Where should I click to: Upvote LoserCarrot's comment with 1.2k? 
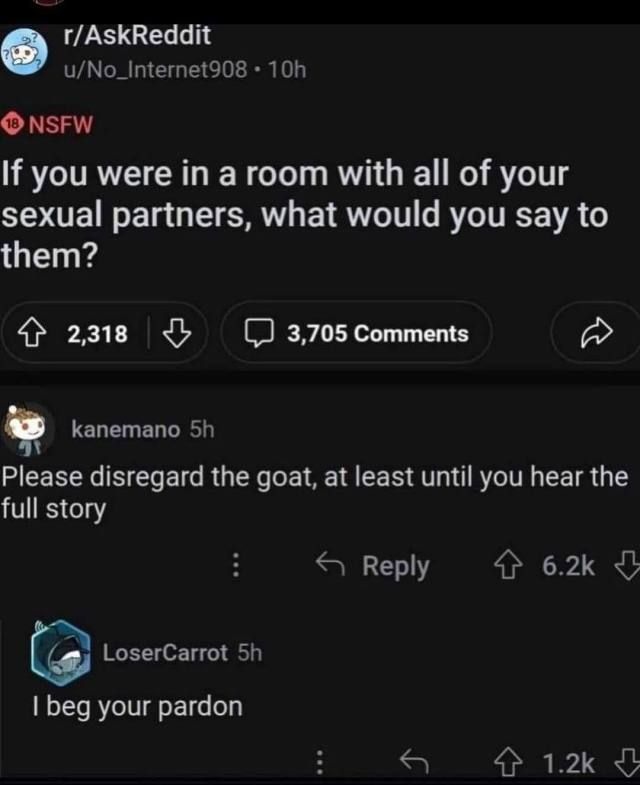(x=508, y=762)
